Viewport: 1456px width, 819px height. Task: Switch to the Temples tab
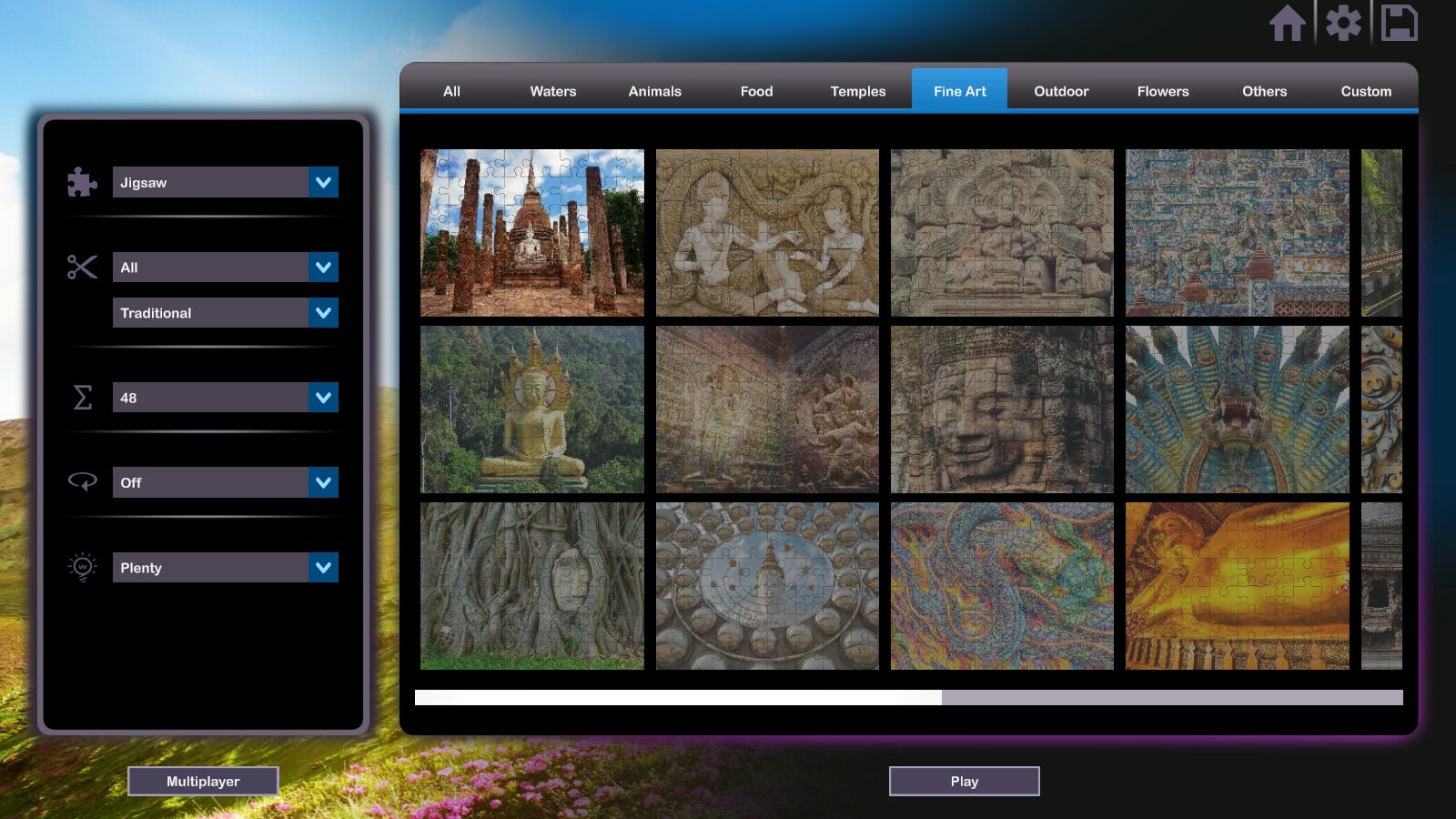click(856, 91)
